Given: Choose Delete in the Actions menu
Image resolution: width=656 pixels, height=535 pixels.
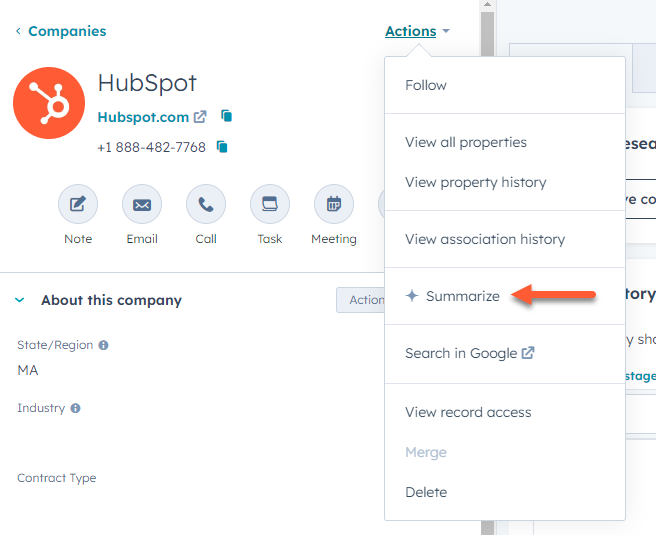Looking at the screenshot, I should tap(426, 492).
